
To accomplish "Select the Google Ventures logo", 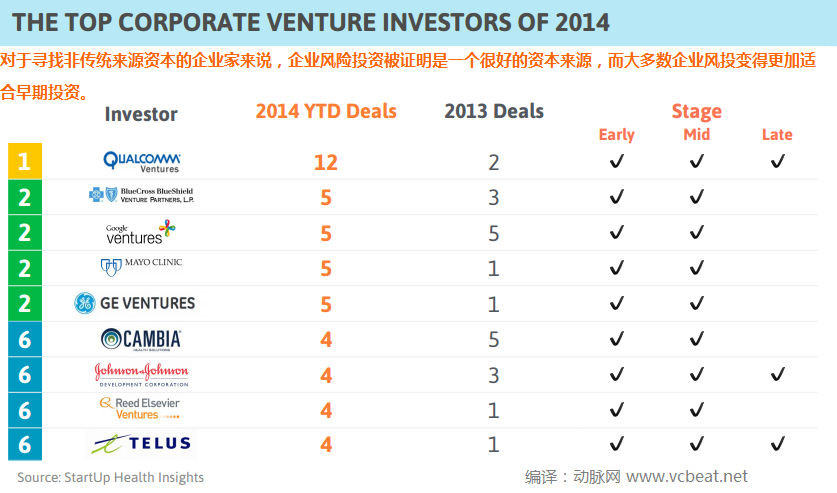I will click(x=141, y=232).
